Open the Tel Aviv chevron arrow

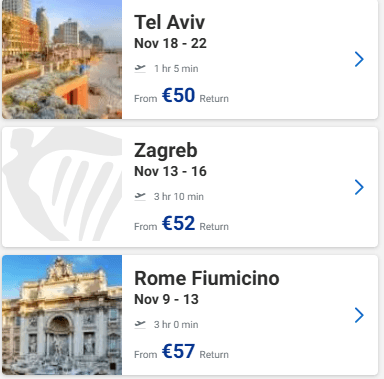359,59
